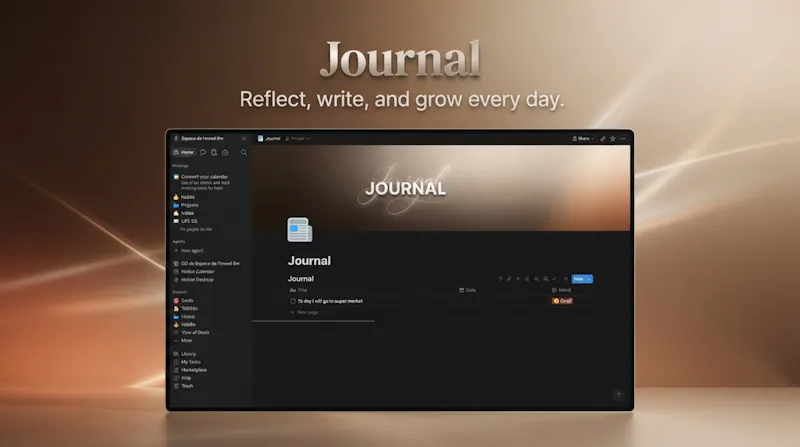
Task: Open My Tasks in the sidebar
Action: (187, 362)
